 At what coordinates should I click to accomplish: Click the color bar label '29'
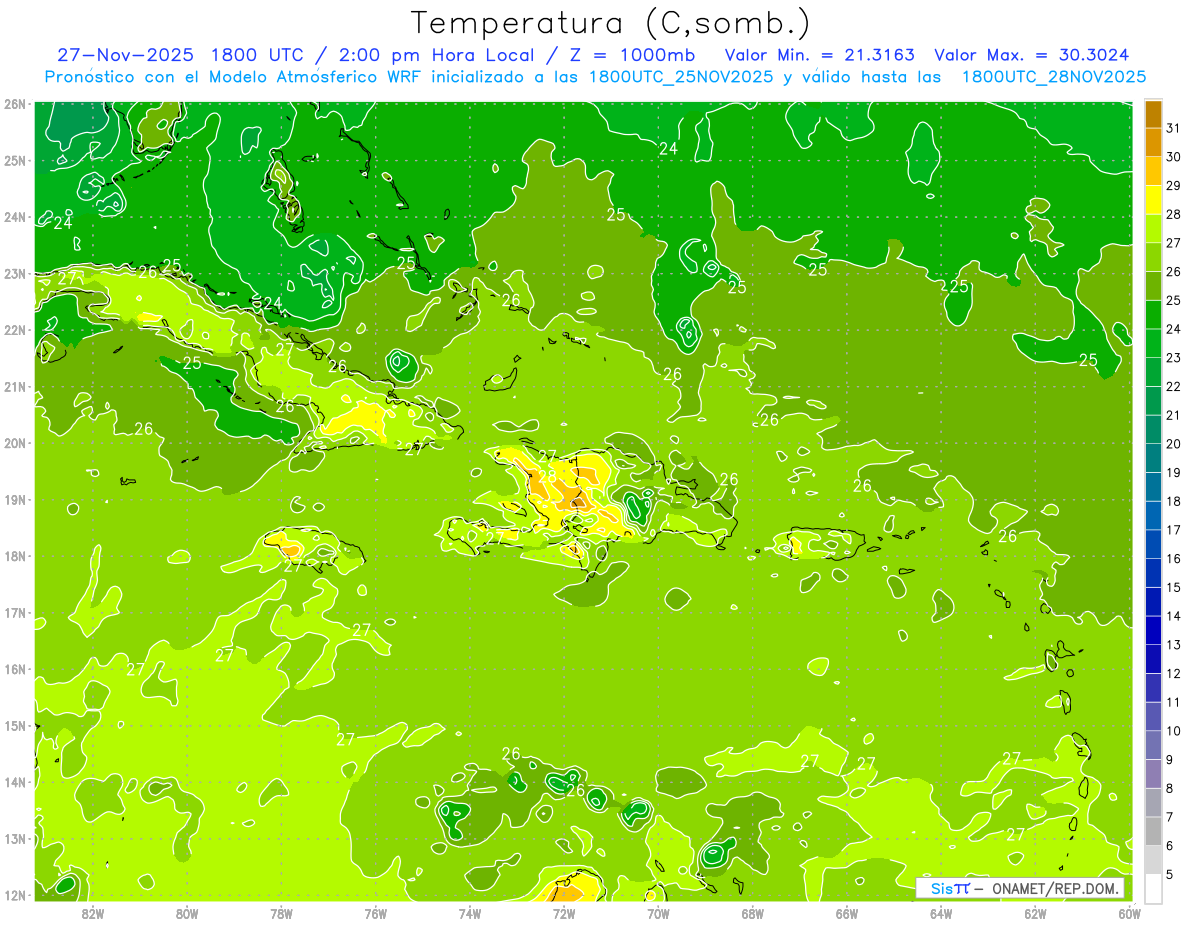click(x=1173, y=185)
